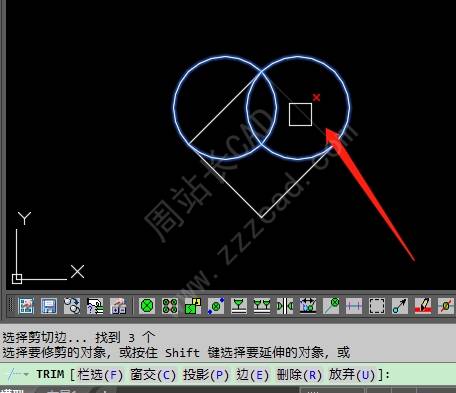The height and width of the screenshot is (393, 456).
Task: Click the single green funnel-shaped toolbar icon
Action: pyautogui.click(x=239, y=306)
